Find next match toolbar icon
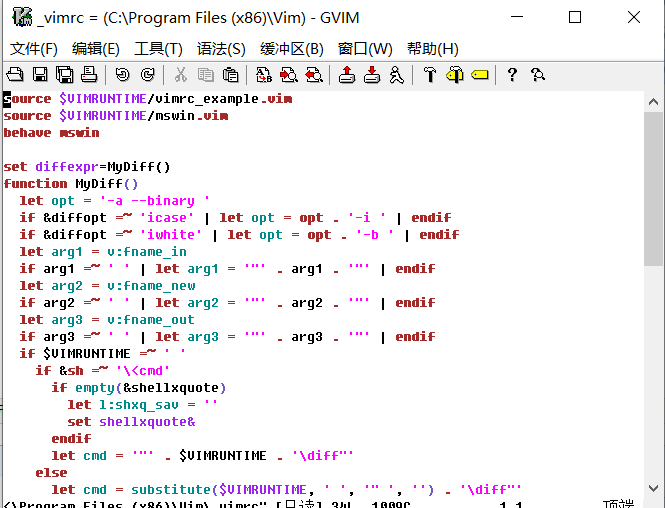The image size is (665, 508). [289, 75]
